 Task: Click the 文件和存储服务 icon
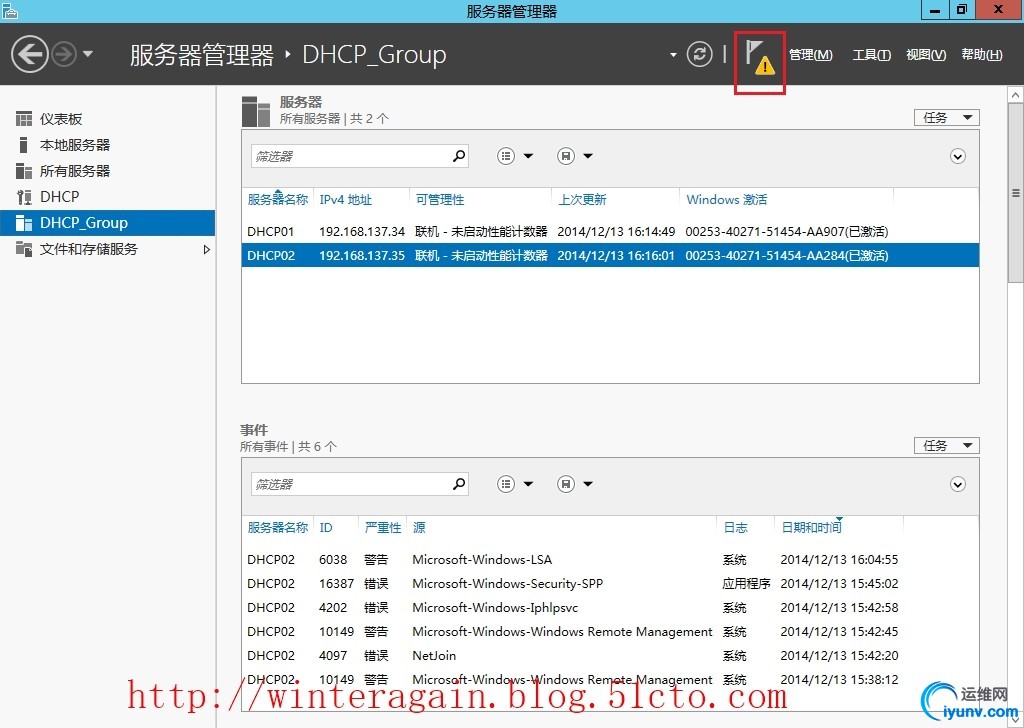(24, 249)
